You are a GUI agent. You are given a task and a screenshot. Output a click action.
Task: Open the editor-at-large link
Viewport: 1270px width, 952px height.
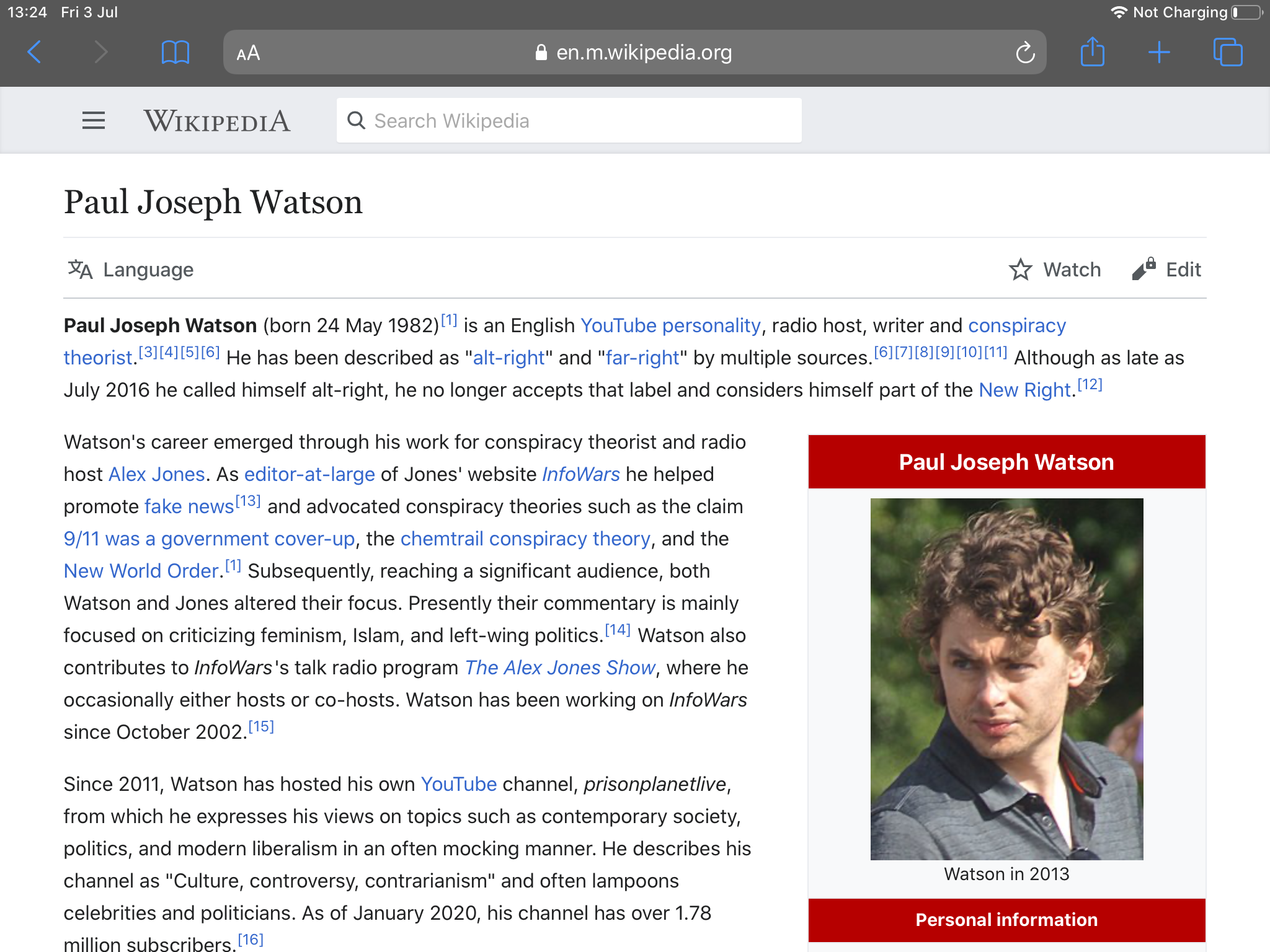[x=309, y=474]
